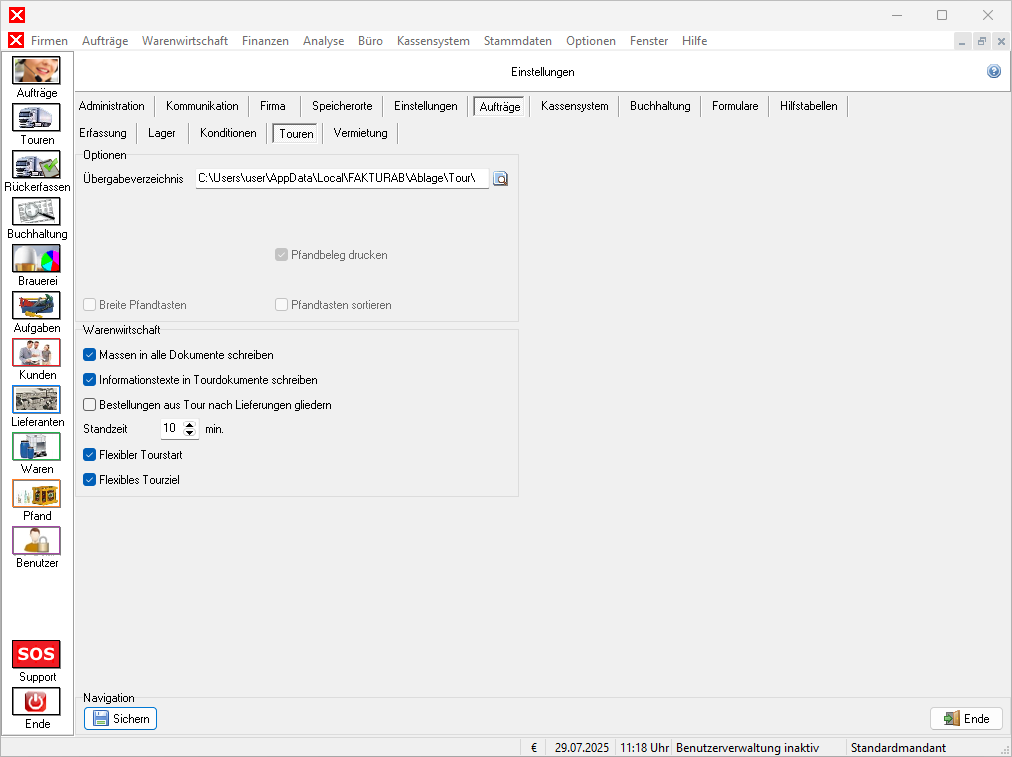The width and height of the screenshot is (1012, 757).
Task: Open Touren truck icon in sidebar
Action: [36, 118]
